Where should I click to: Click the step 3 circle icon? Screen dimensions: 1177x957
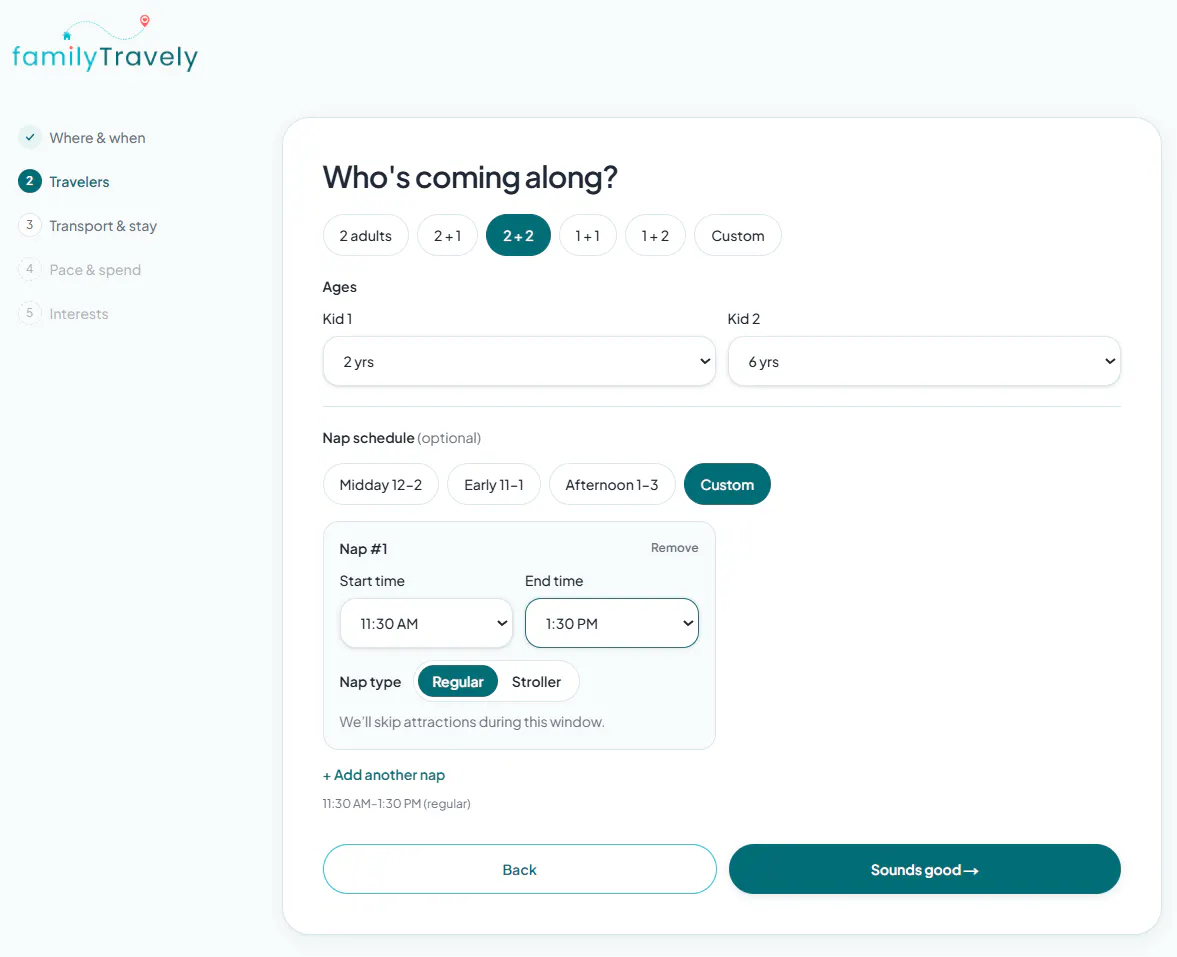point(30,225)
